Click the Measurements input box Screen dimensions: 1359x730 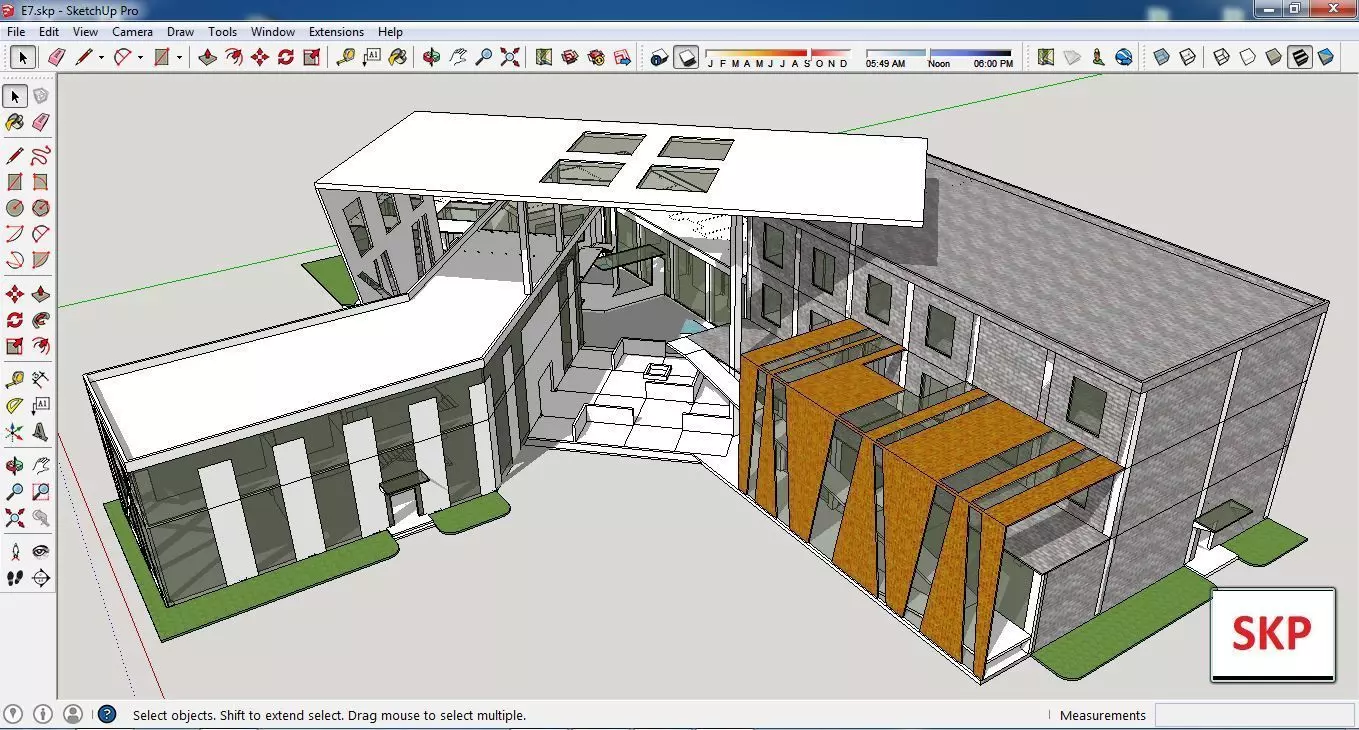coord(1255,715)
